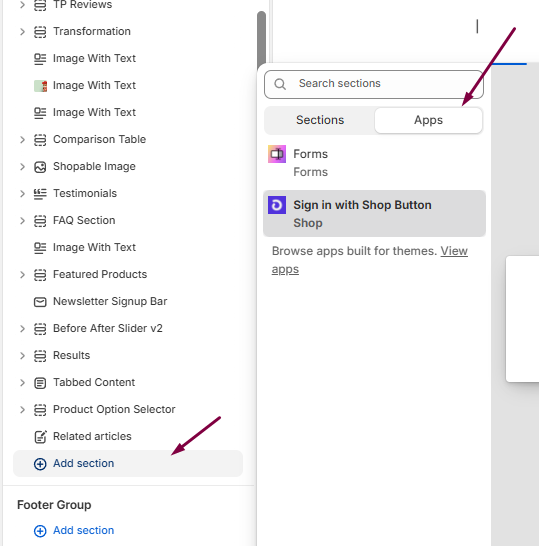Viewport: 539px width, 546px height.
Task: Click the Tabbed Content section icon
Action: coord(40,383)
